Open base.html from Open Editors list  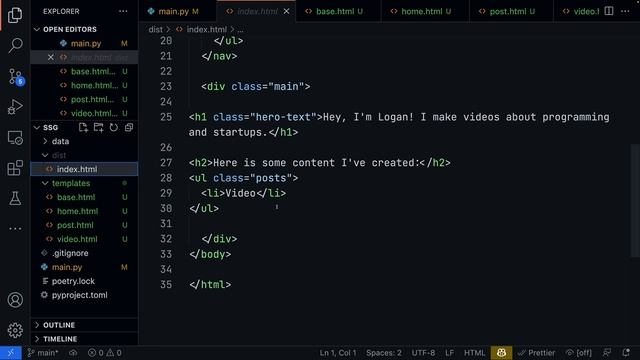[84, 71]
